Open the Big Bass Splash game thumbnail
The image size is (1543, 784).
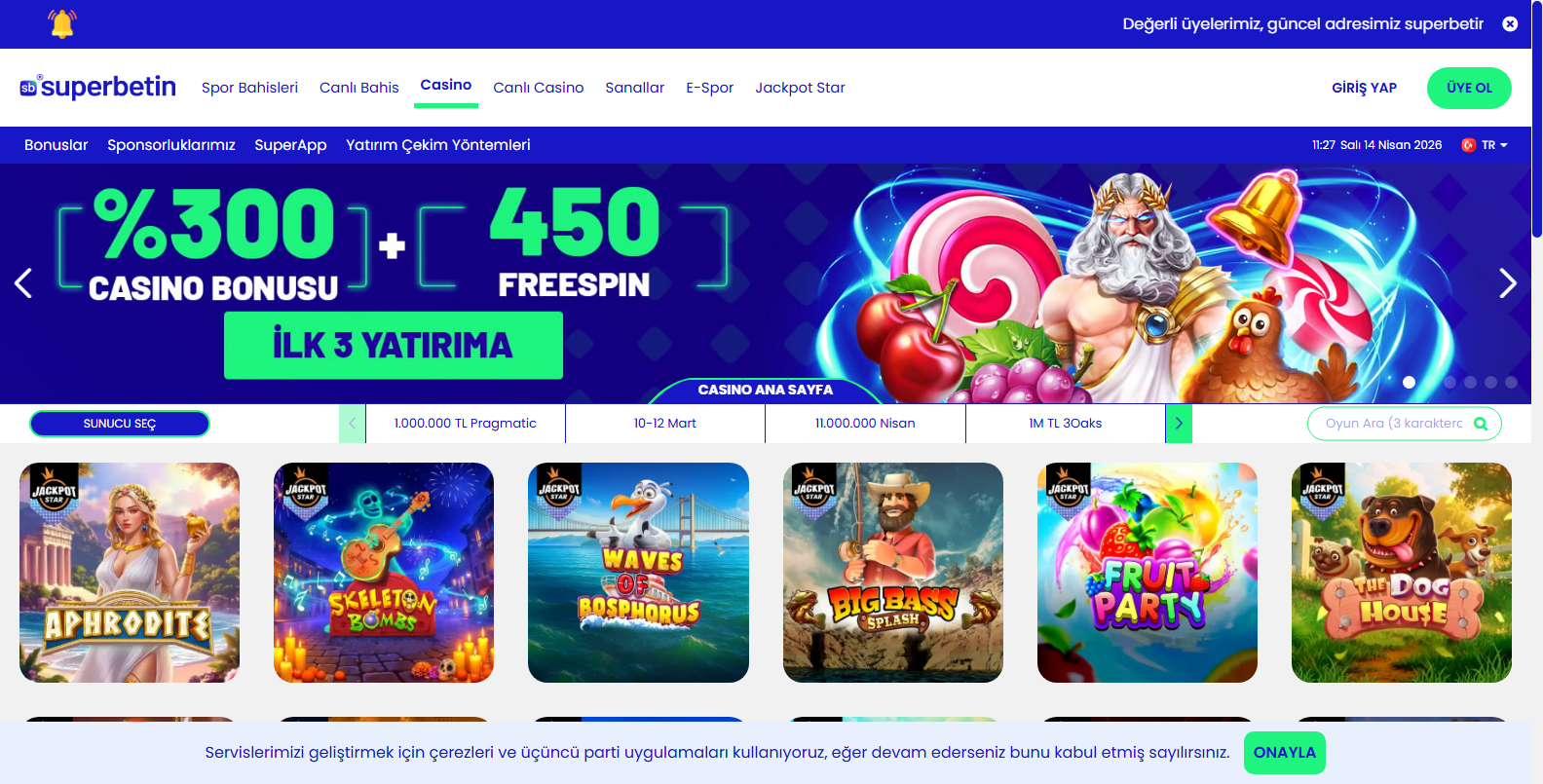pyautogui.click(x=893, y=573)
